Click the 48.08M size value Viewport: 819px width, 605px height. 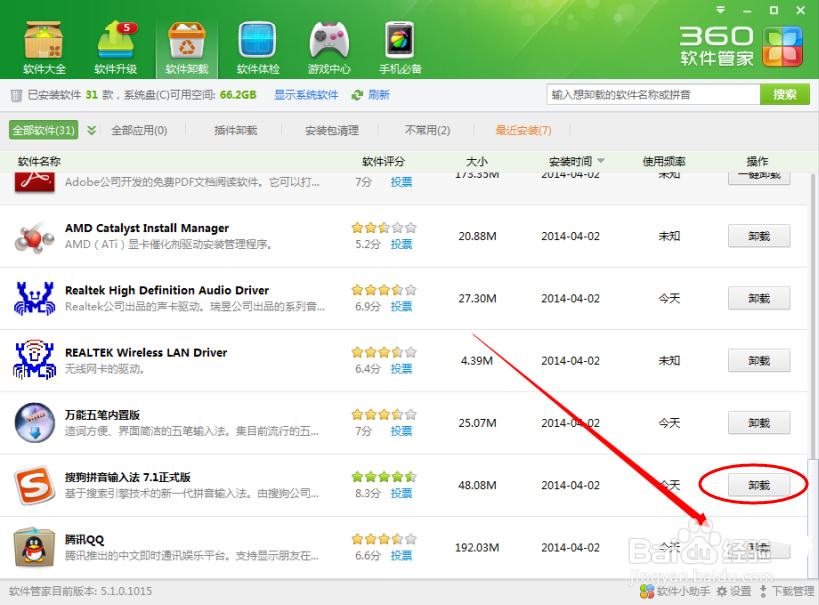click(x=477, y=485)
